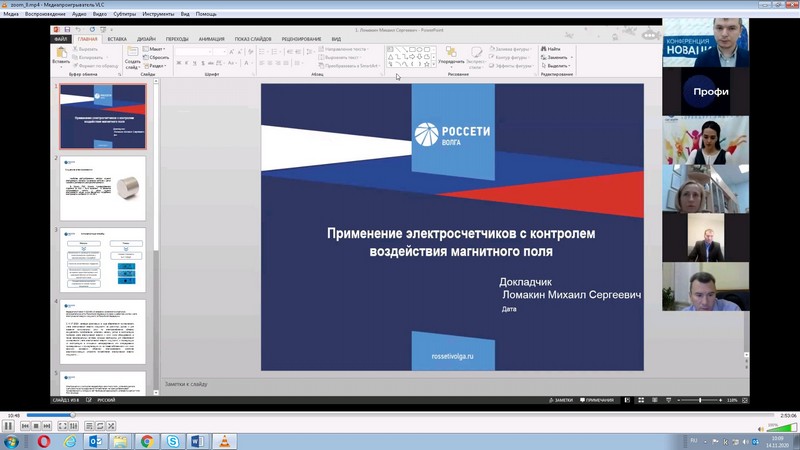
Task: Open the Медиа menu in VLC
Action: pyautogui.click(x=11, y=14)
